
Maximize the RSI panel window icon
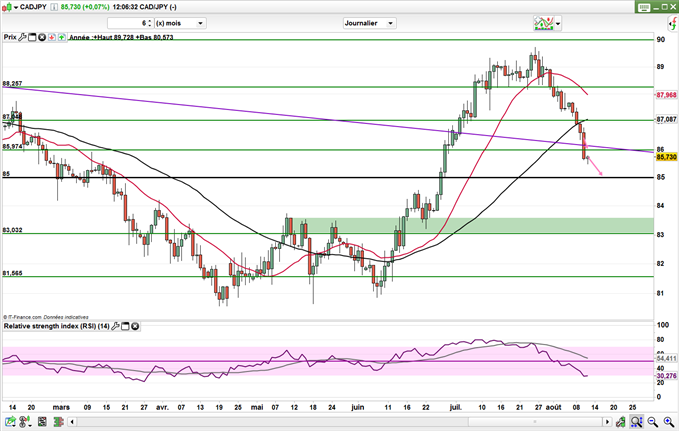(x=125, y=326)
